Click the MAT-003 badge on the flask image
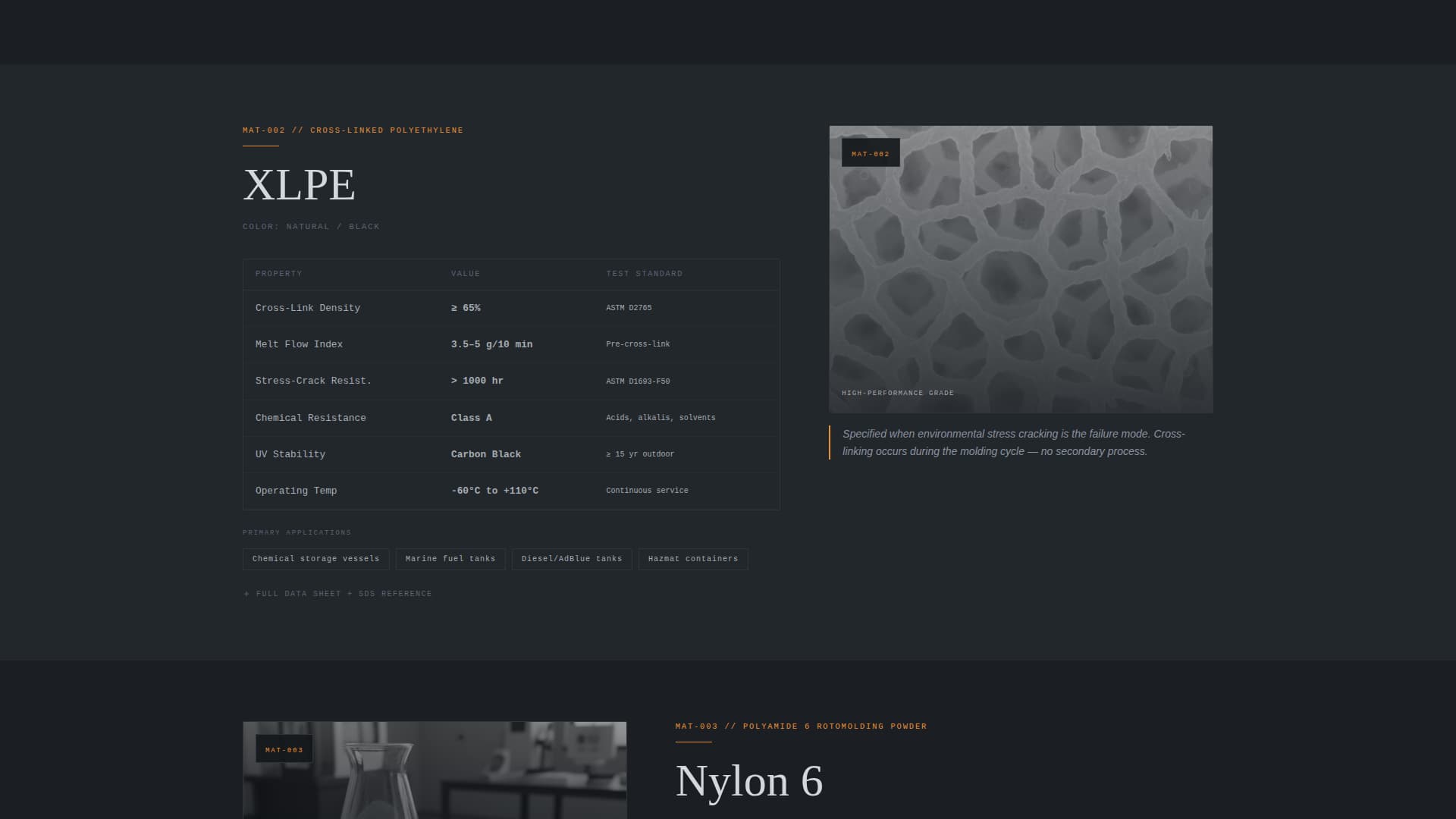The image size is (1456, 819). [284, 749]
